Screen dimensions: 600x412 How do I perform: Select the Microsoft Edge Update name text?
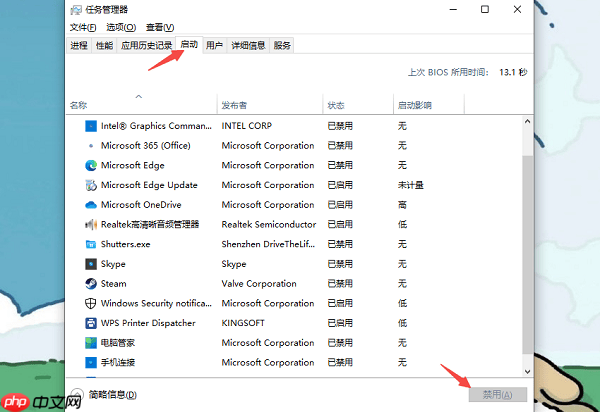149,185
